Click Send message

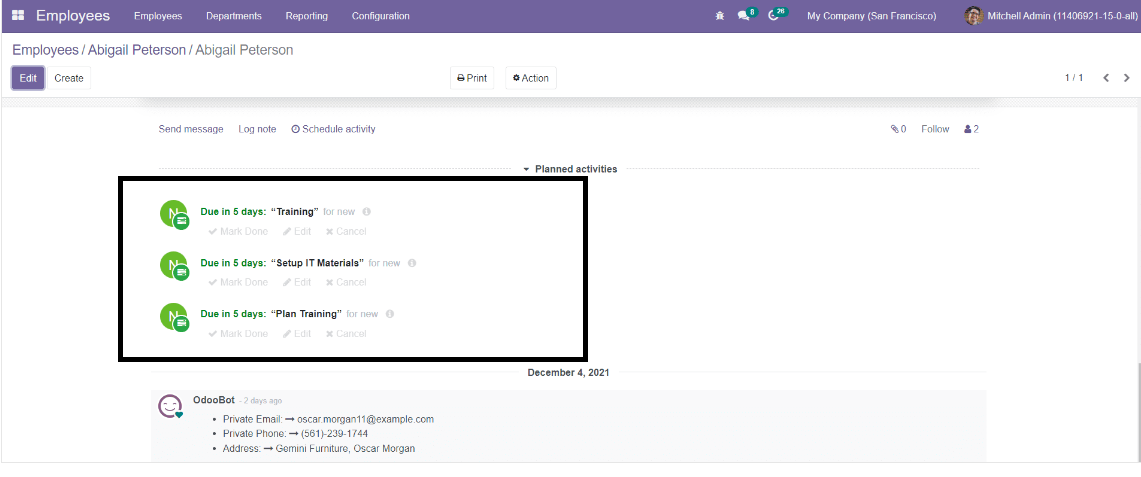coord(191,129)
